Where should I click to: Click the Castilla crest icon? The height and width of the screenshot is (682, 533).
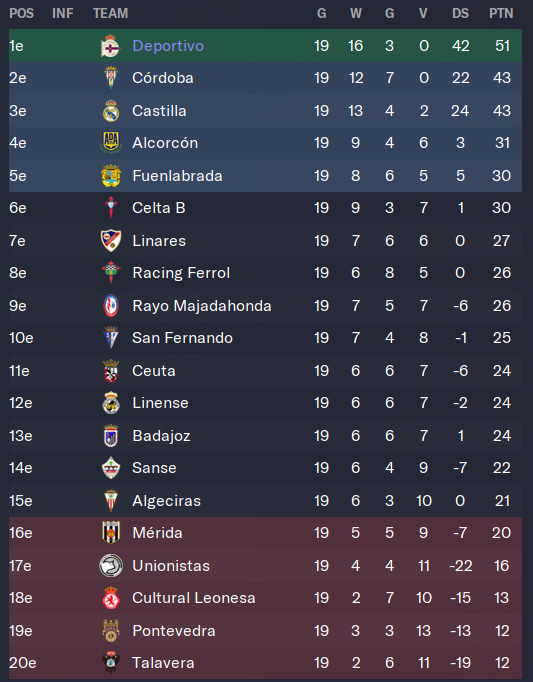click(111, 110)
